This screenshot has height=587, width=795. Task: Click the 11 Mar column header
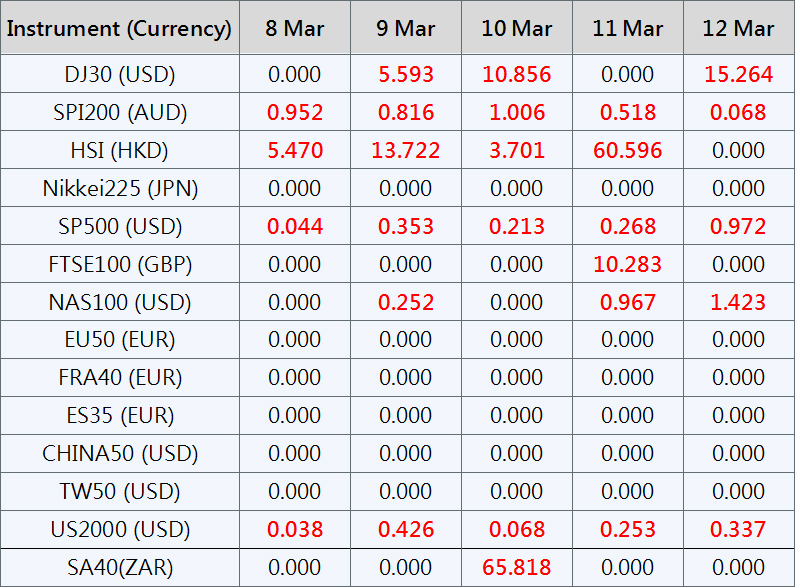click(x=628, y=28)
